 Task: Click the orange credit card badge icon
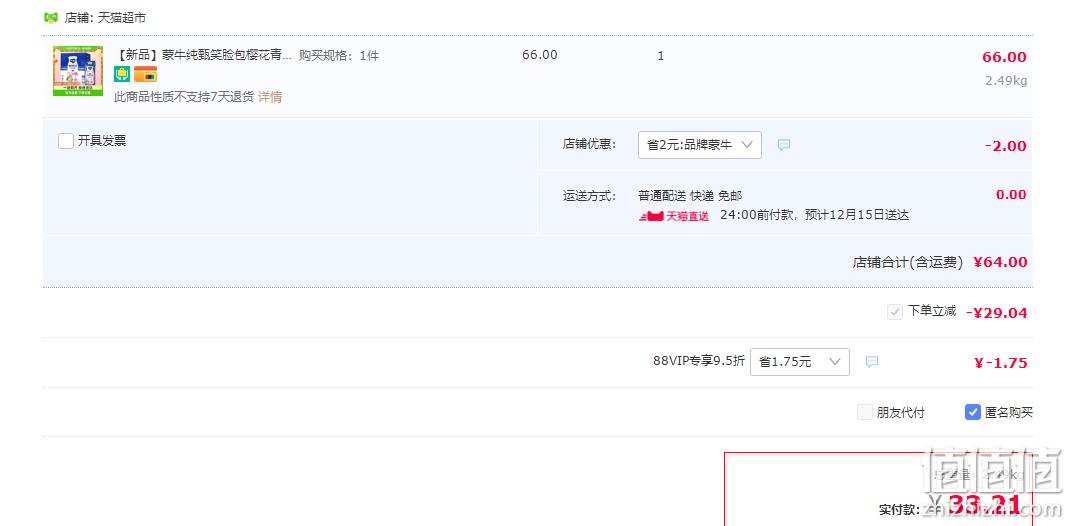pyautogui.click(x=145, y=74)
